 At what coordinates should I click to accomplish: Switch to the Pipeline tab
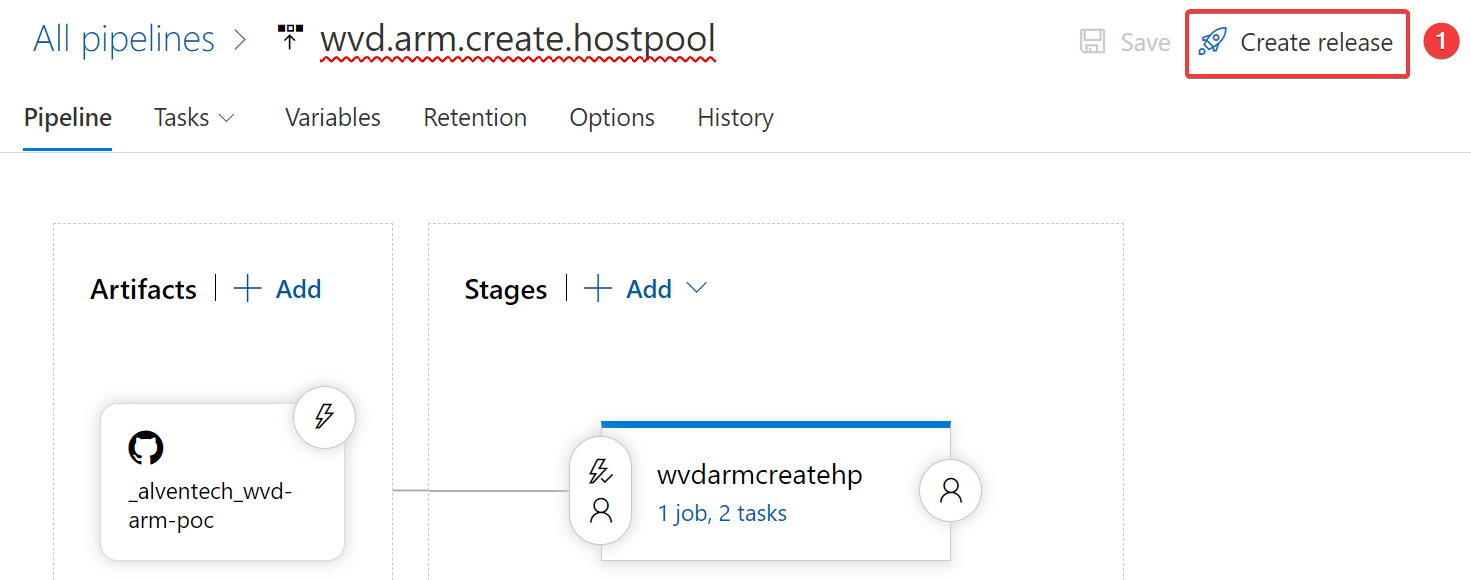68,118
